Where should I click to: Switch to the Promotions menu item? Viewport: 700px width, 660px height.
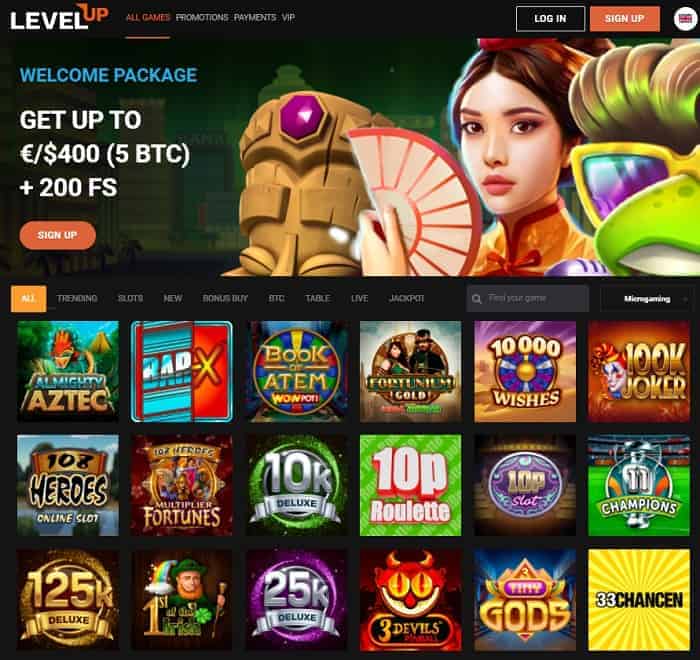pos(202,17)
